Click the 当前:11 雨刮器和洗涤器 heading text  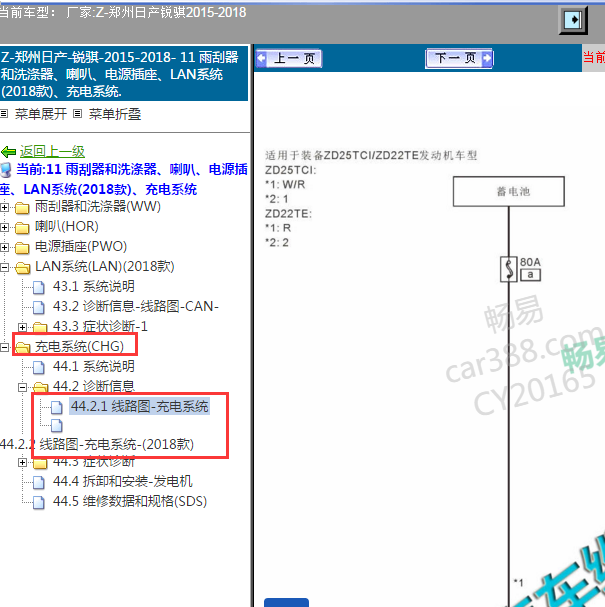tap(124, 179)
